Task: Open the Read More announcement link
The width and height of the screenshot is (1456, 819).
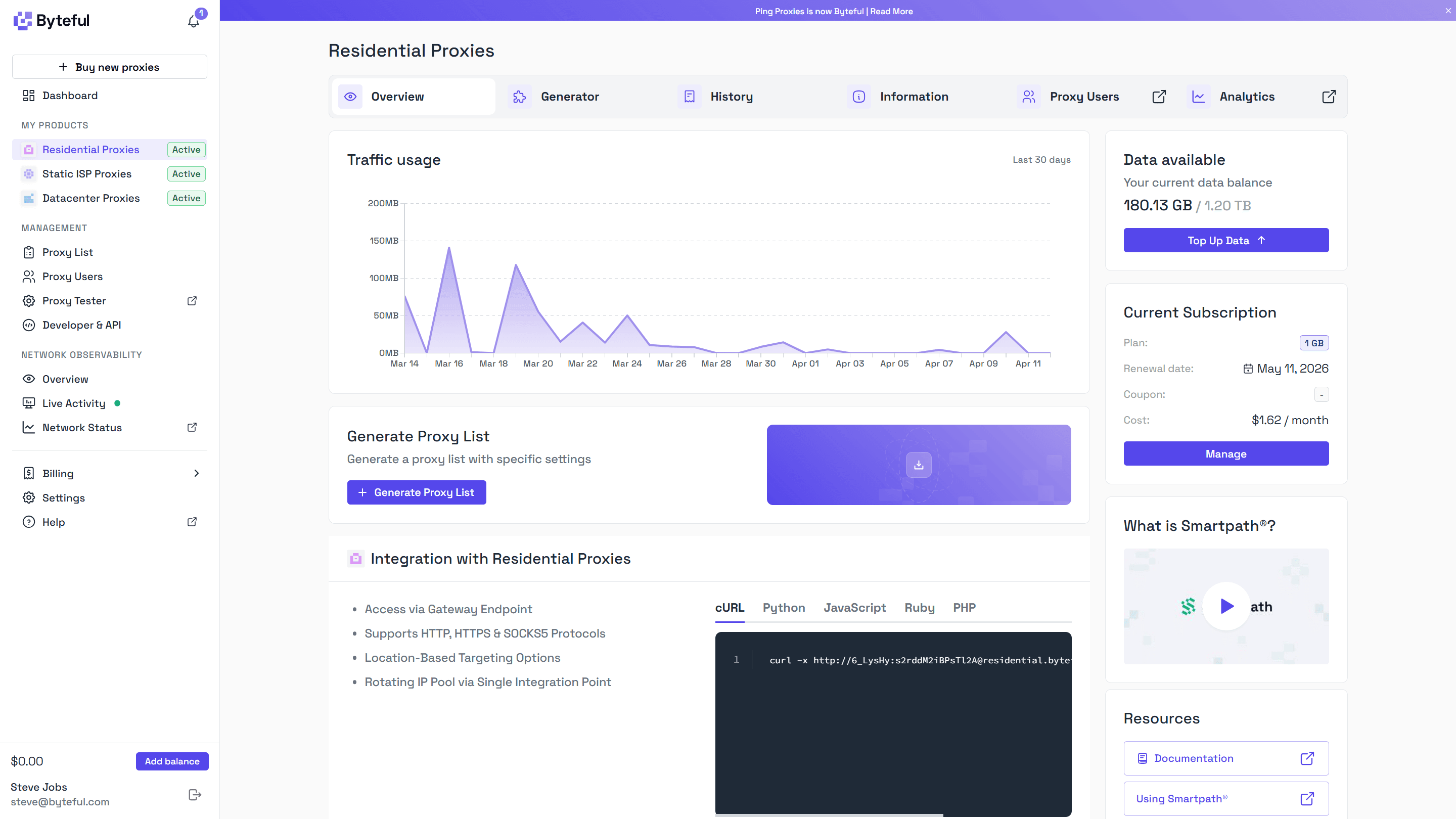Action: point(891,11)
